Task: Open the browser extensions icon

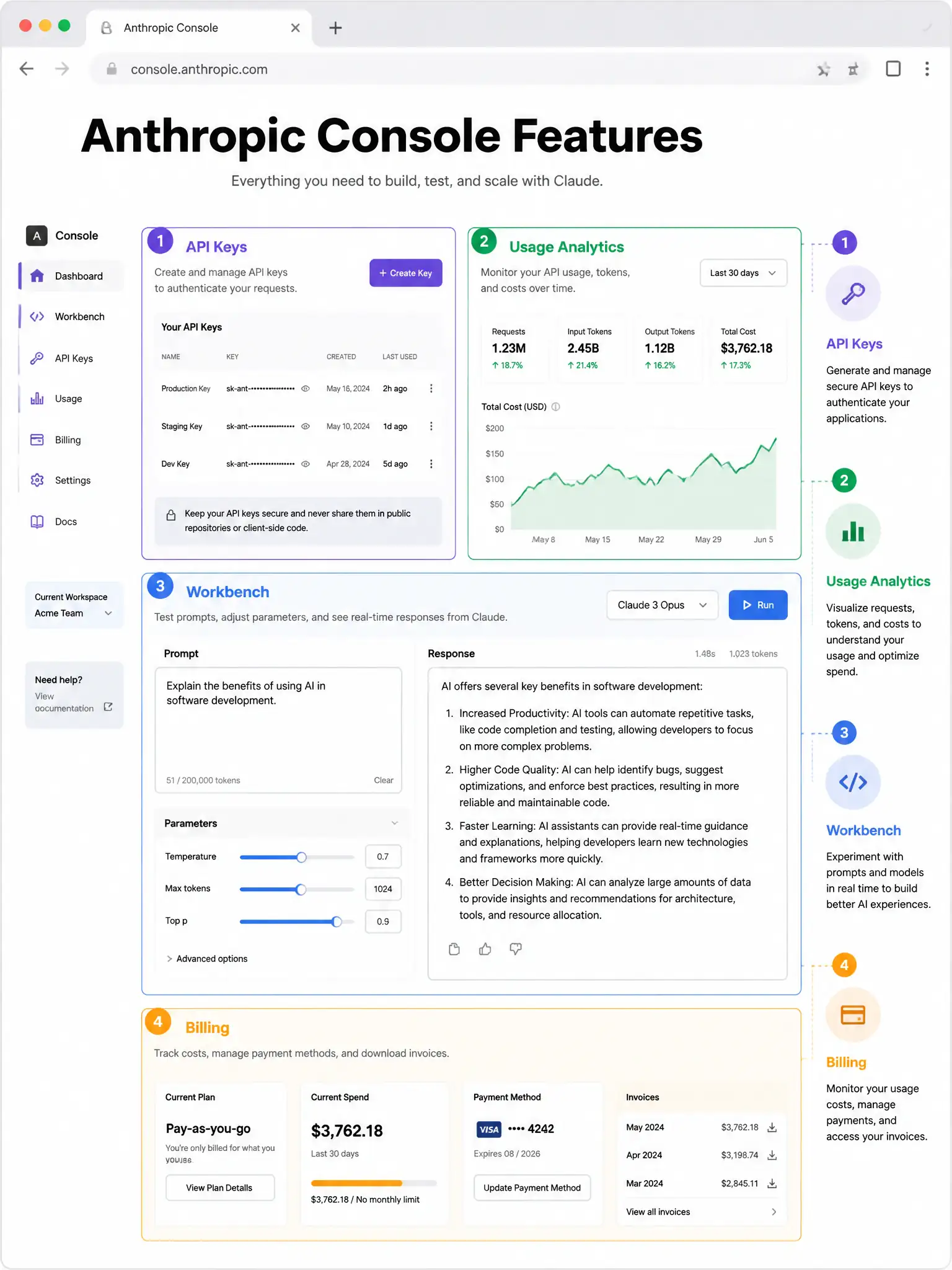Action: click(853, 69)
